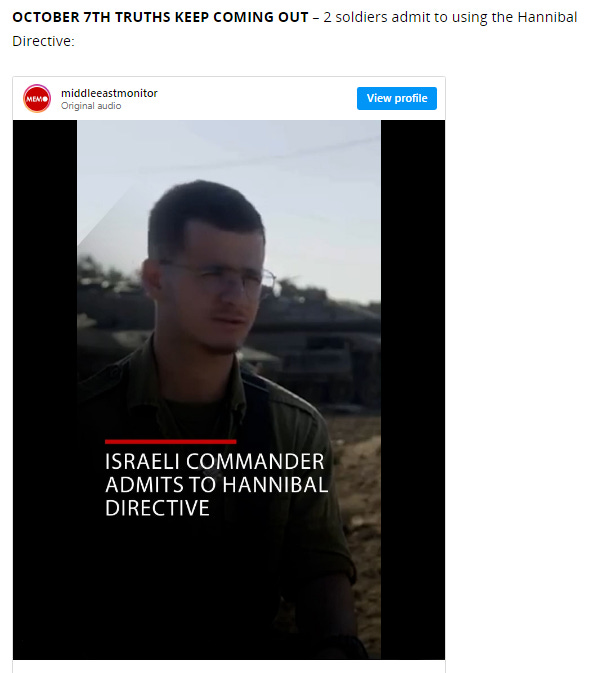Click the right black letterbox of the video
The width and height of the screenshot is (597, 673).
(x=413, y=390)
